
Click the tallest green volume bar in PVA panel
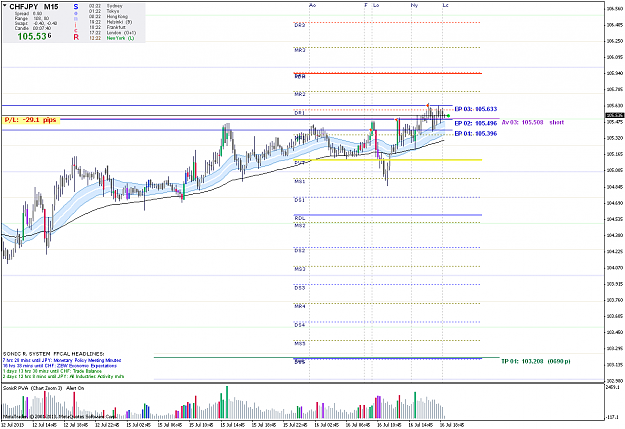click(227, 401)
